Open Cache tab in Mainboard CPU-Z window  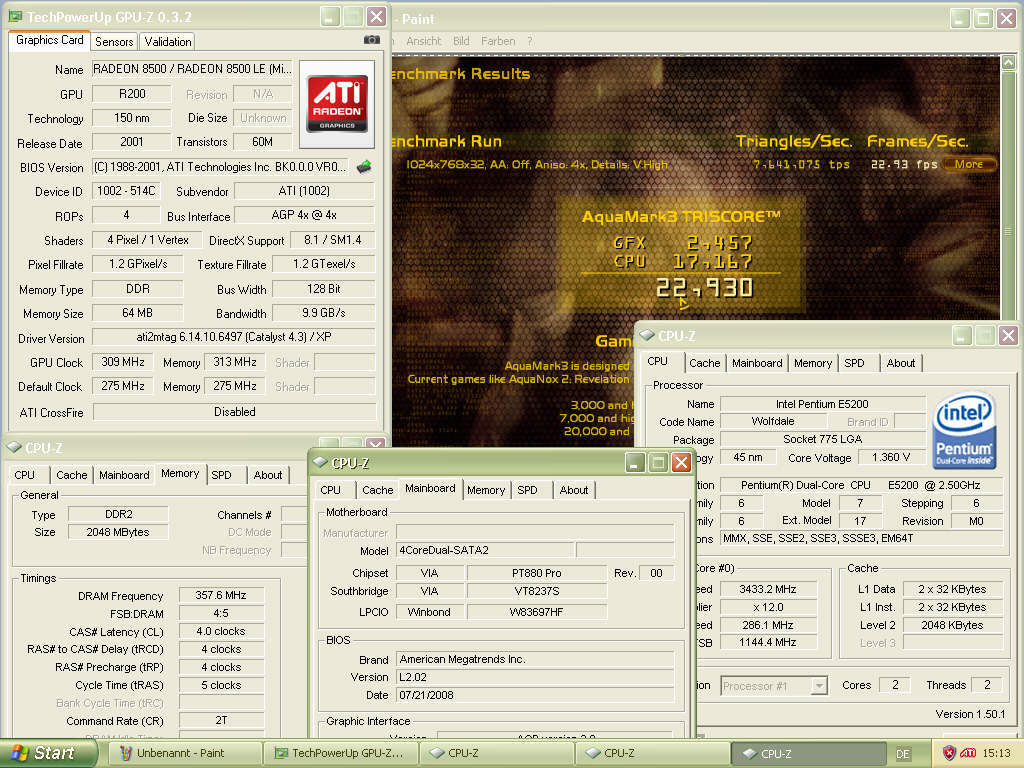377,490
